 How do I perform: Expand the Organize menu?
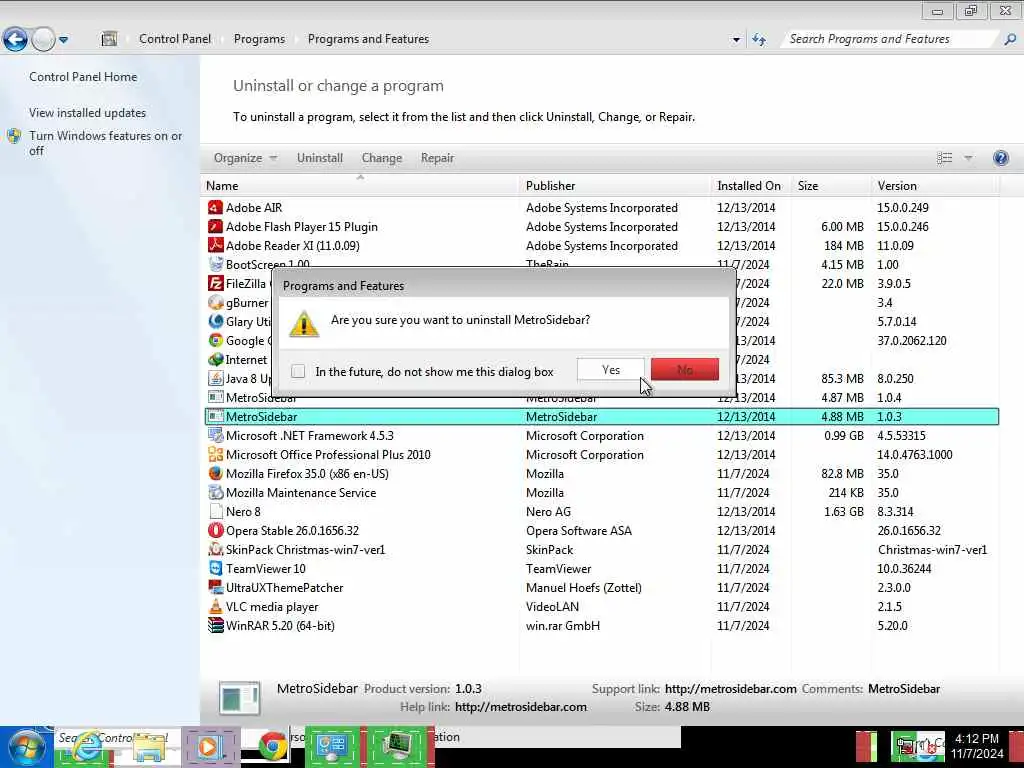coord(246,158)
